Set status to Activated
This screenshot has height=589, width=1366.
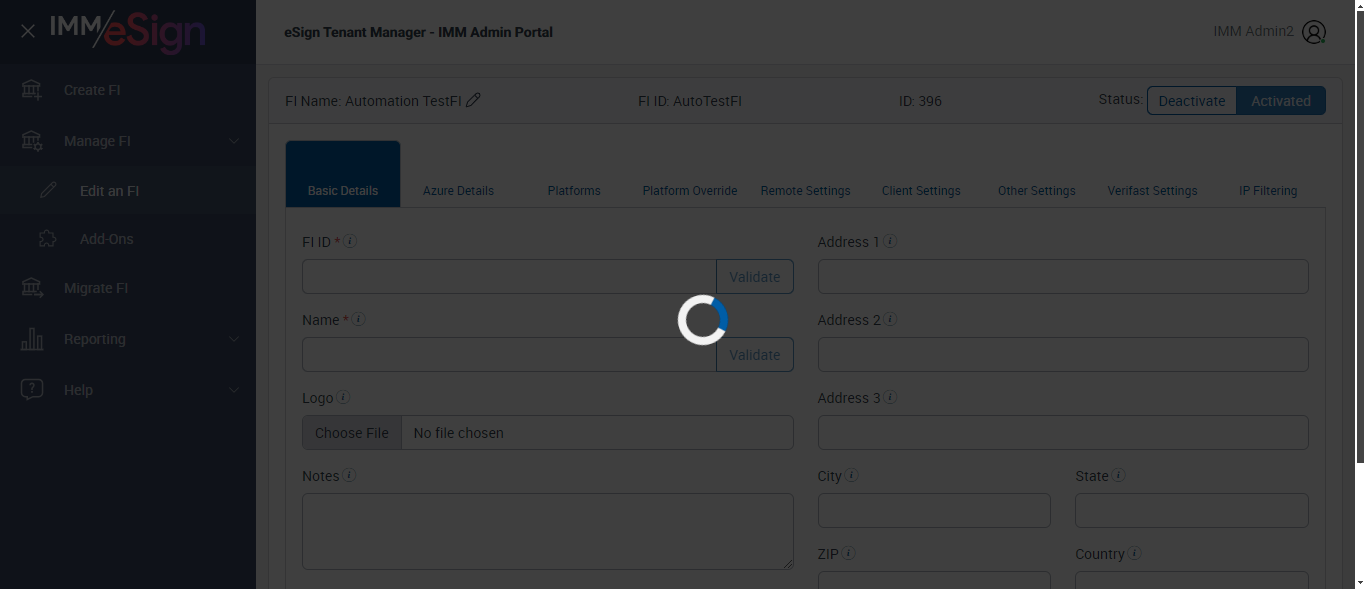click(1281, 100)
